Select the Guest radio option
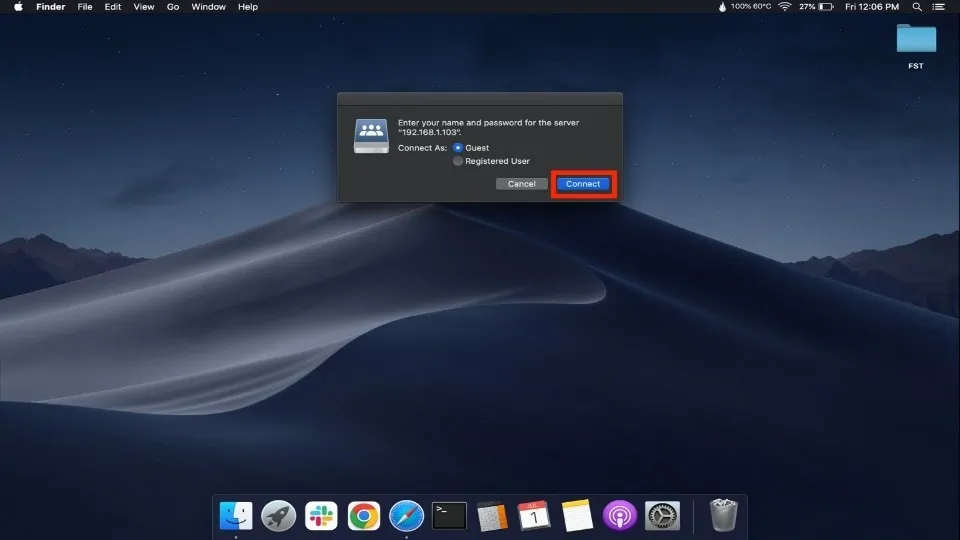Screen dimensions: 960x540 [457, 148]
